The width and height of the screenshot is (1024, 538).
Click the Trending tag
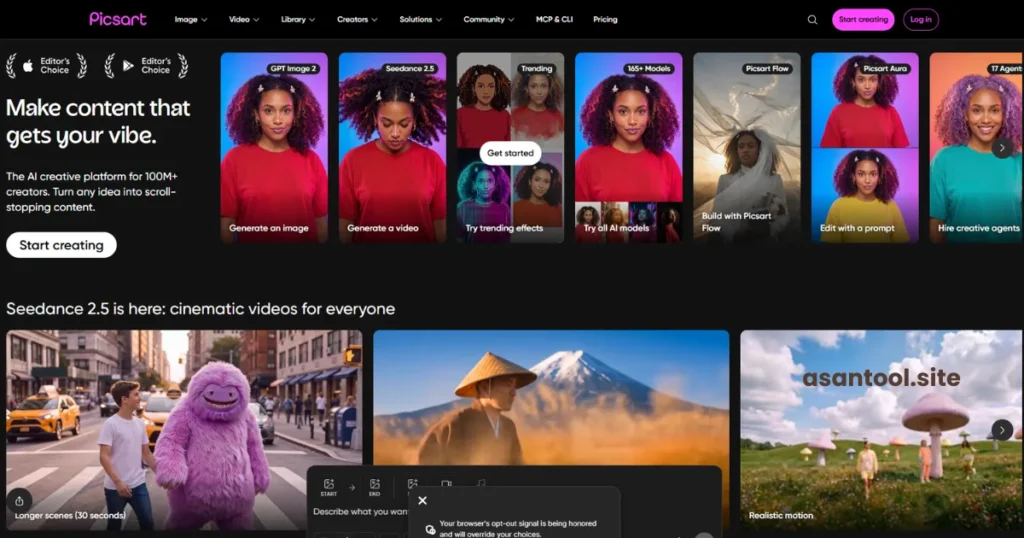(536, 69)
